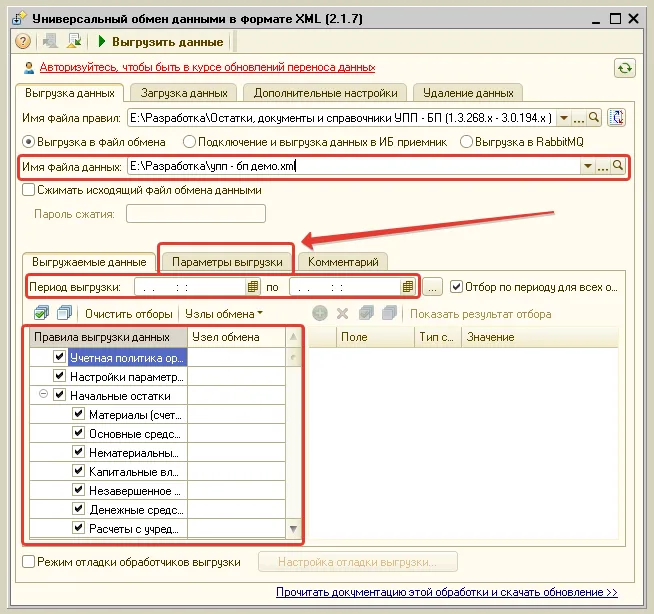The width and height of the screenshot is (654, 614).
Task: Toggle 'Режим отладки обработчиков выгрузки' checkbox
Action: (29, 562)
